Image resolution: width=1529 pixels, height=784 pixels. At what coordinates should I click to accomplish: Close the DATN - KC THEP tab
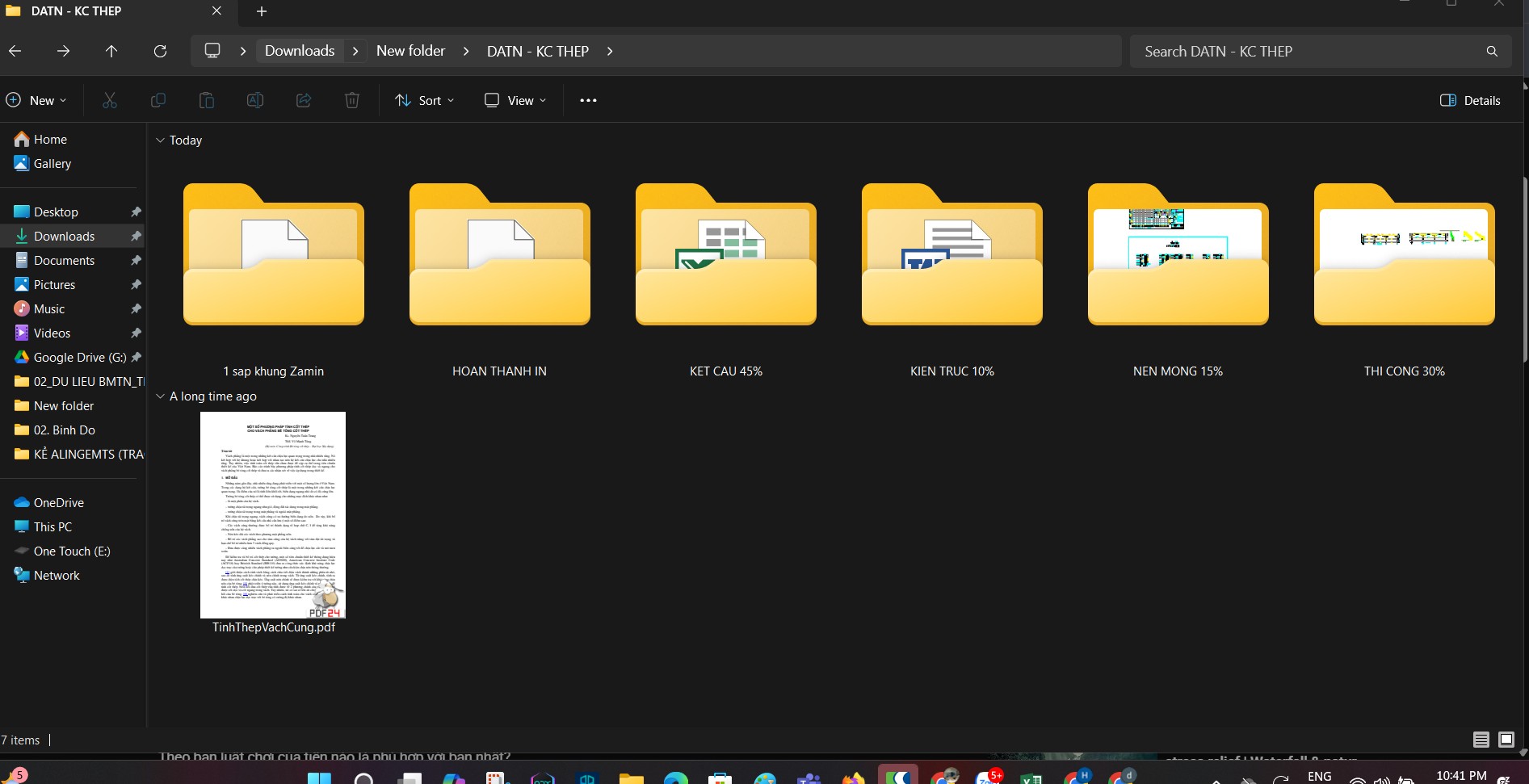(216, 10)
